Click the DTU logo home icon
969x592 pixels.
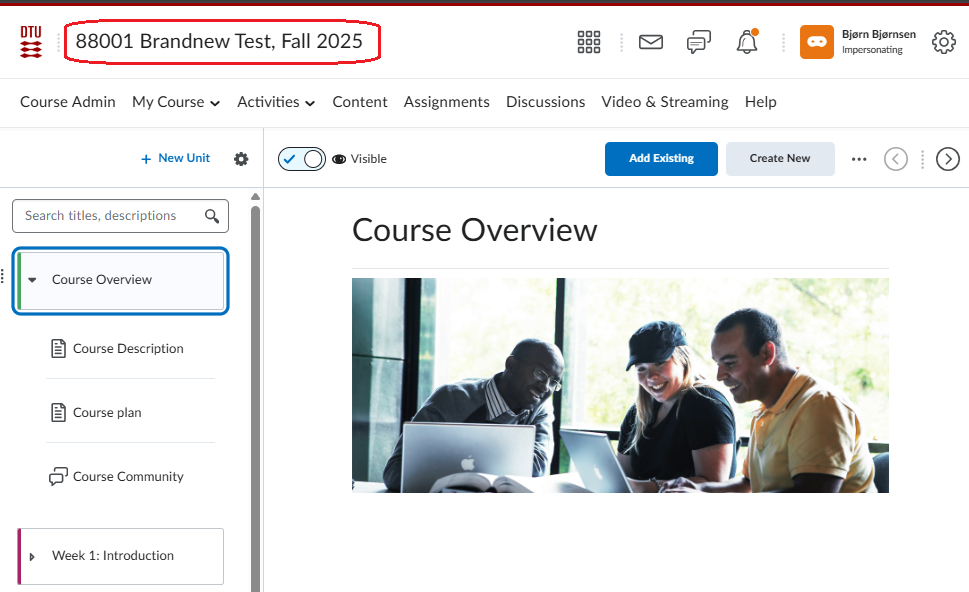[31, 42]
